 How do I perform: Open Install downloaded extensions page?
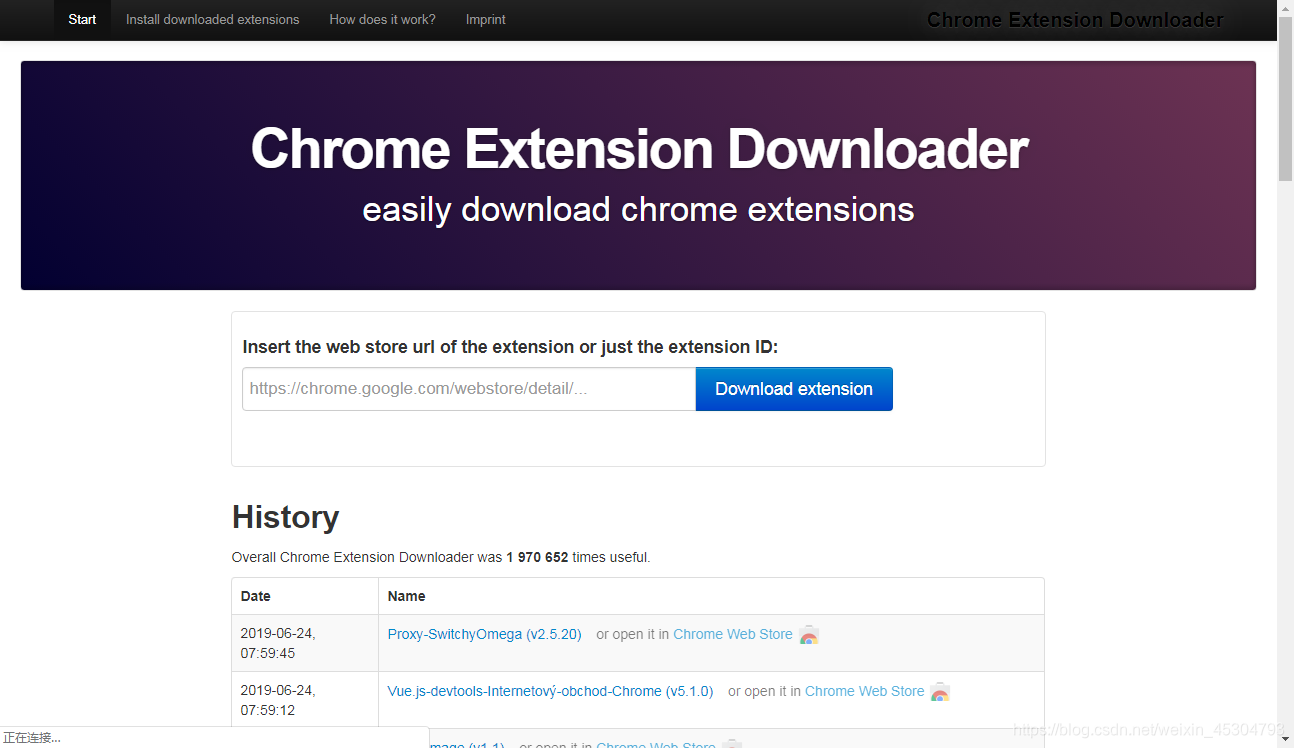pos(212,20)
